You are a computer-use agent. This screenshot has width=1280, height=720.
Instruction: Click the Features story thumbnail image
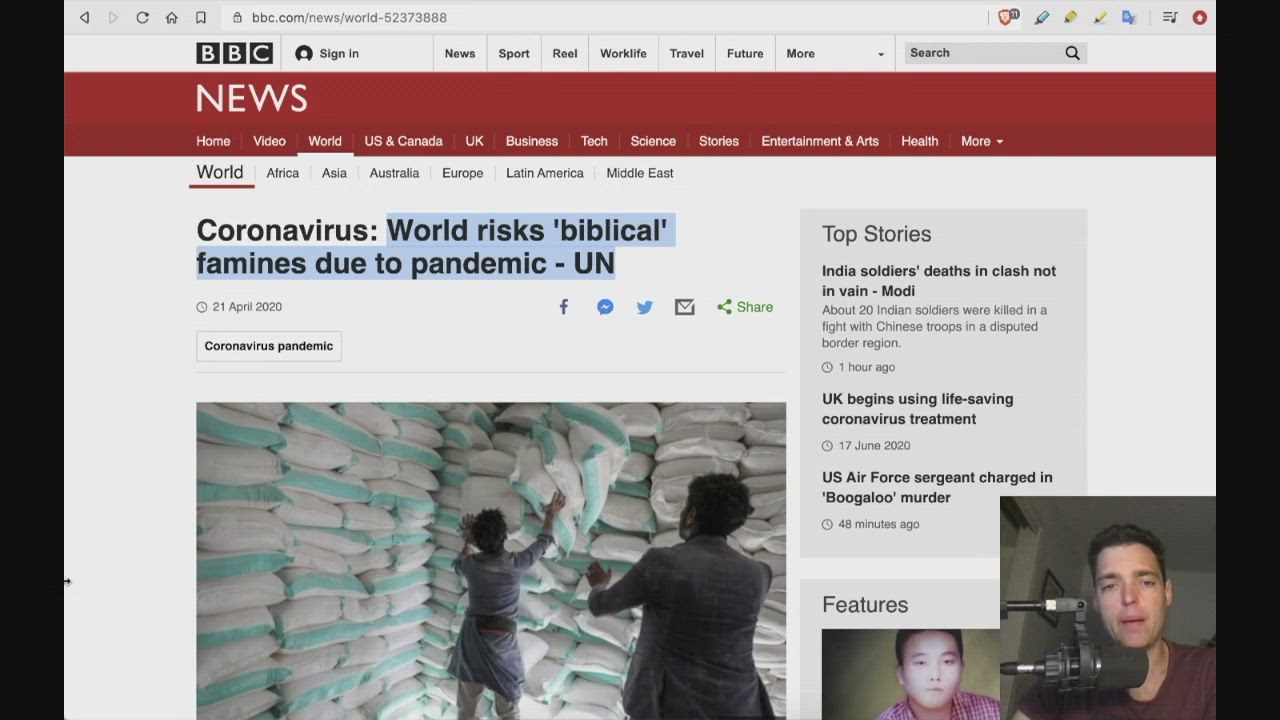click(x=910, y=674)
